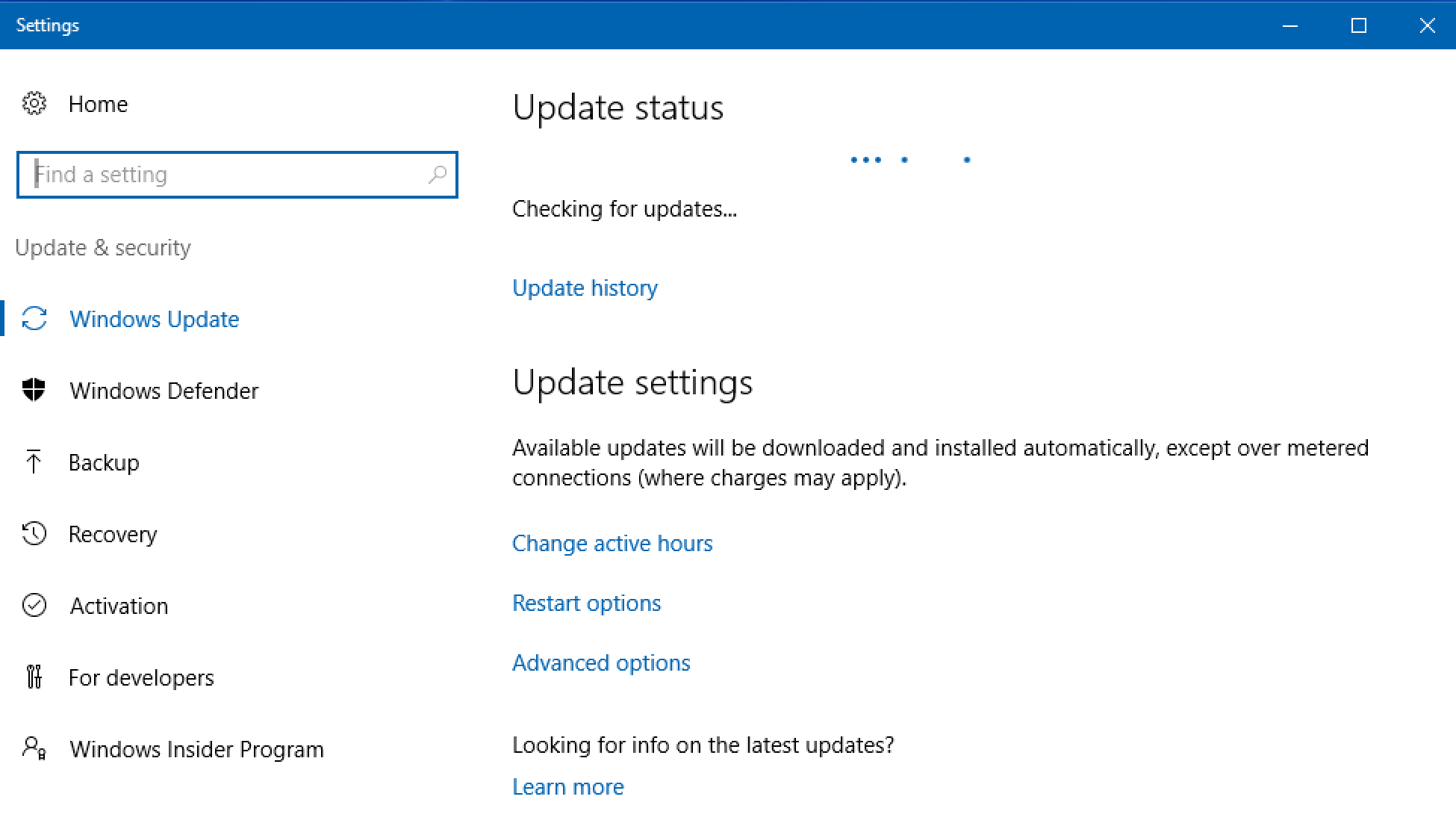Image resolution: width=1456 pixels, height=826 pixels.
Task: Focus the Find a setting search box
Action: (224, 175)
